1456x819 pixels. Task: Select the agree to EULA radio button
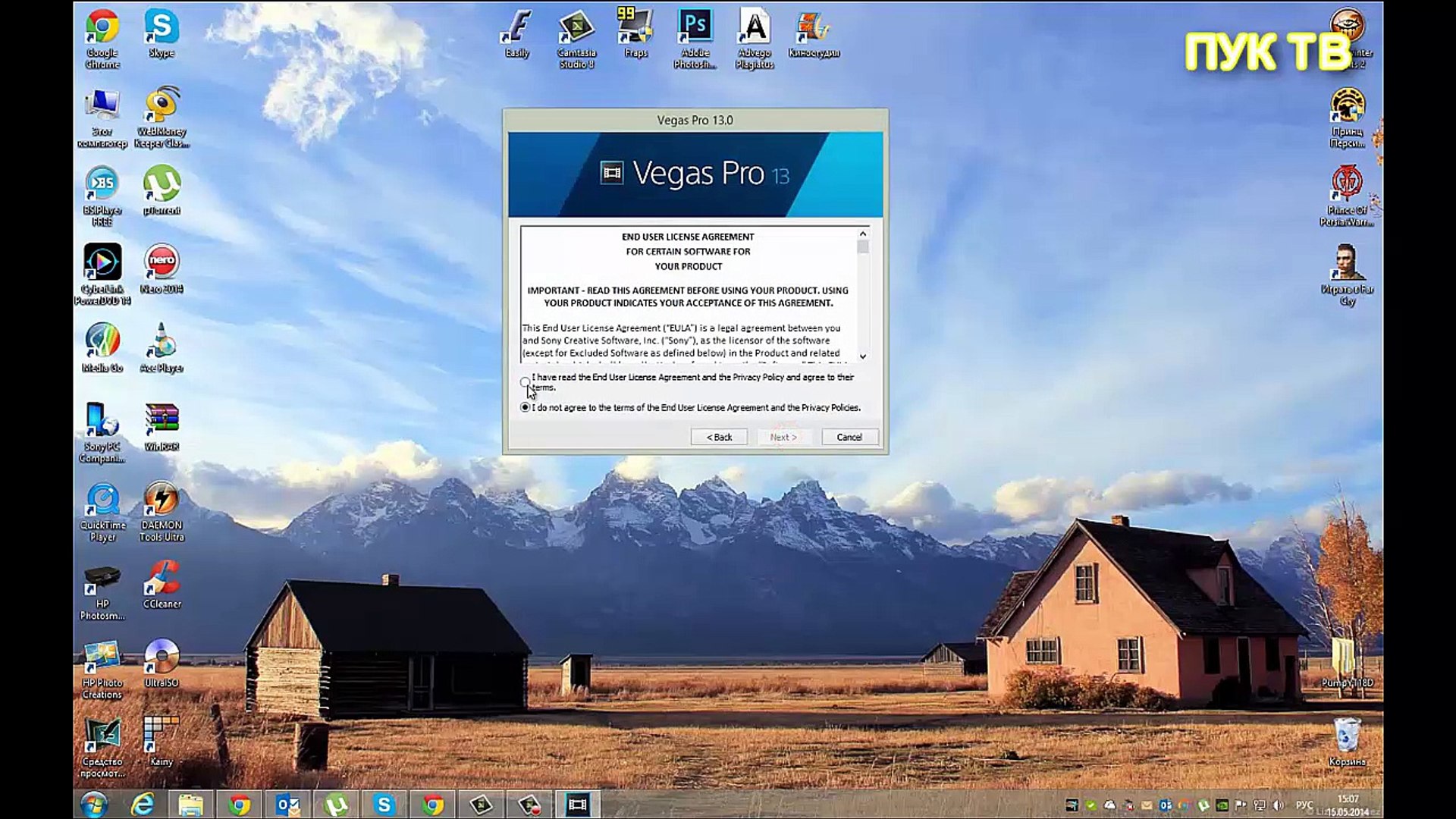525,381
